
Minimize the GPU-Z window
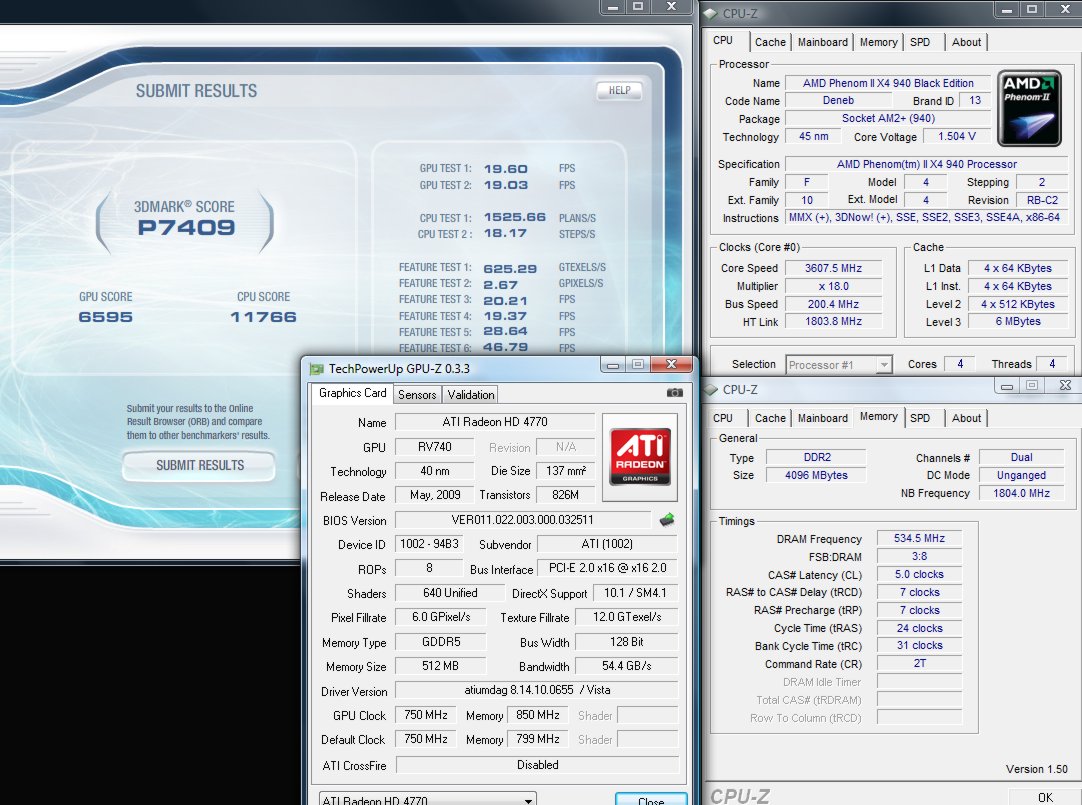coord(612,364)
